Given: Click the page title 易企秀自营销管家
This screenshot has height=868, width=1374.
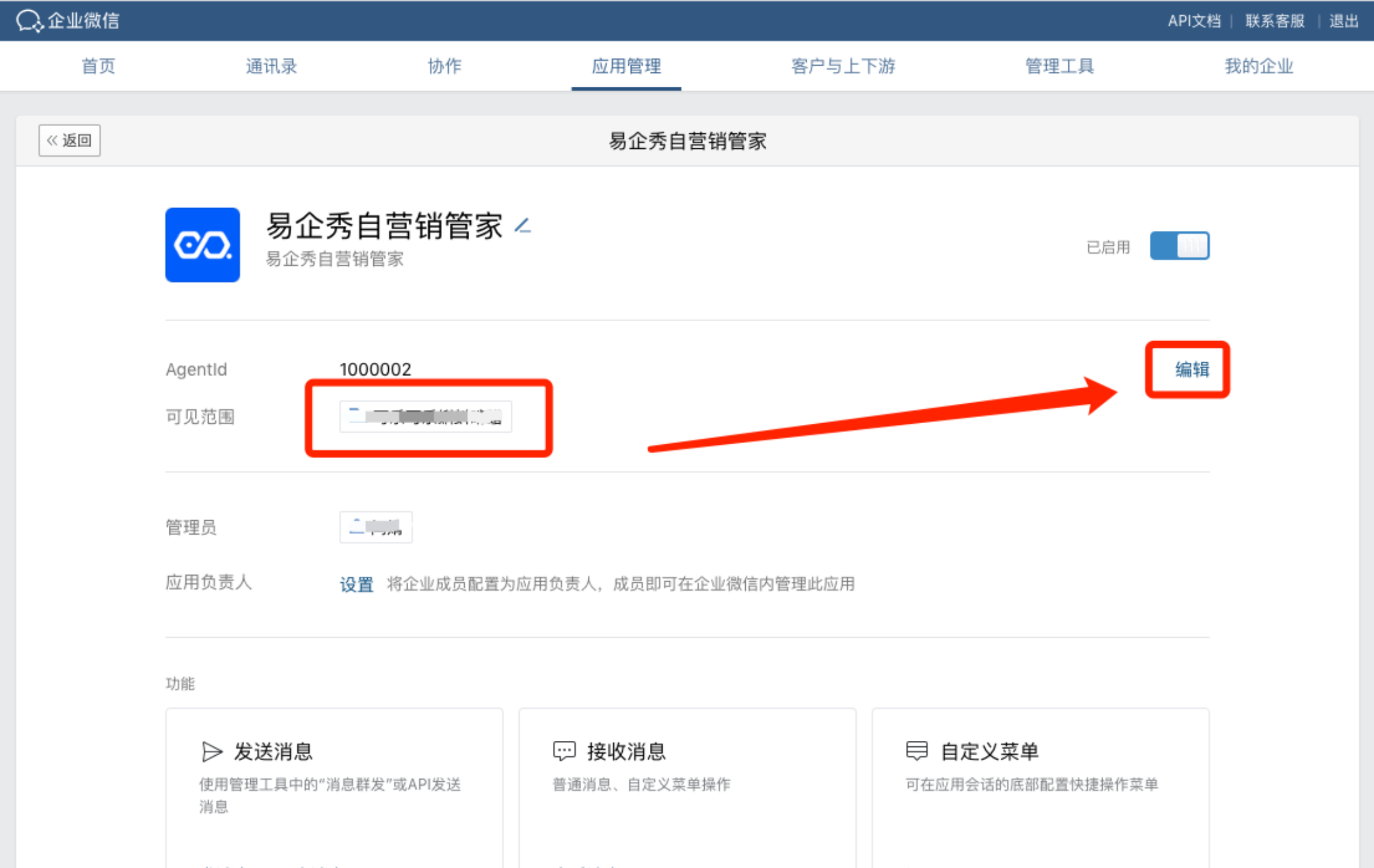Looking at the screenshot, I should [x=687, y=141].
